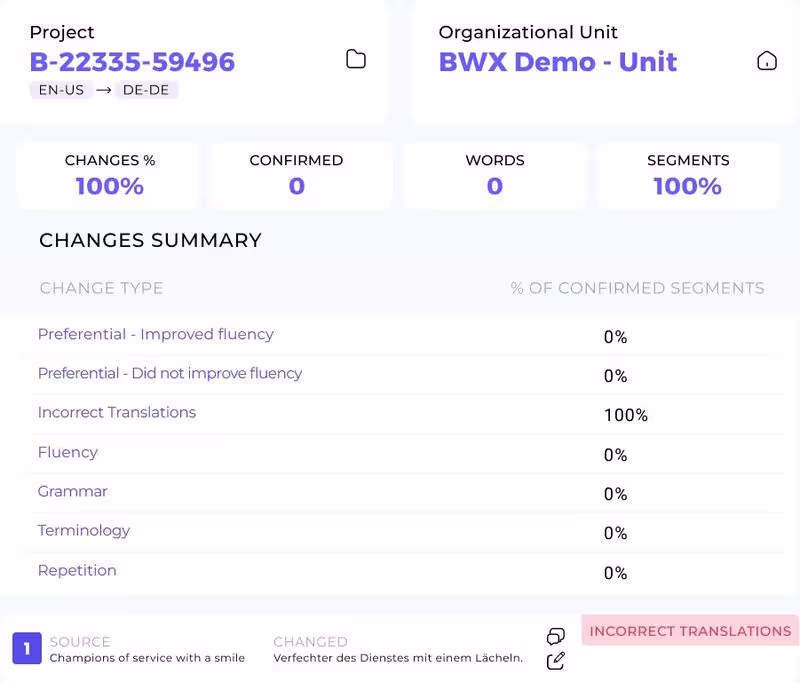Open project B-22335-59496 link
Image resolution: width=800 pixels, height=683 pixels.
tap(132, 62)
